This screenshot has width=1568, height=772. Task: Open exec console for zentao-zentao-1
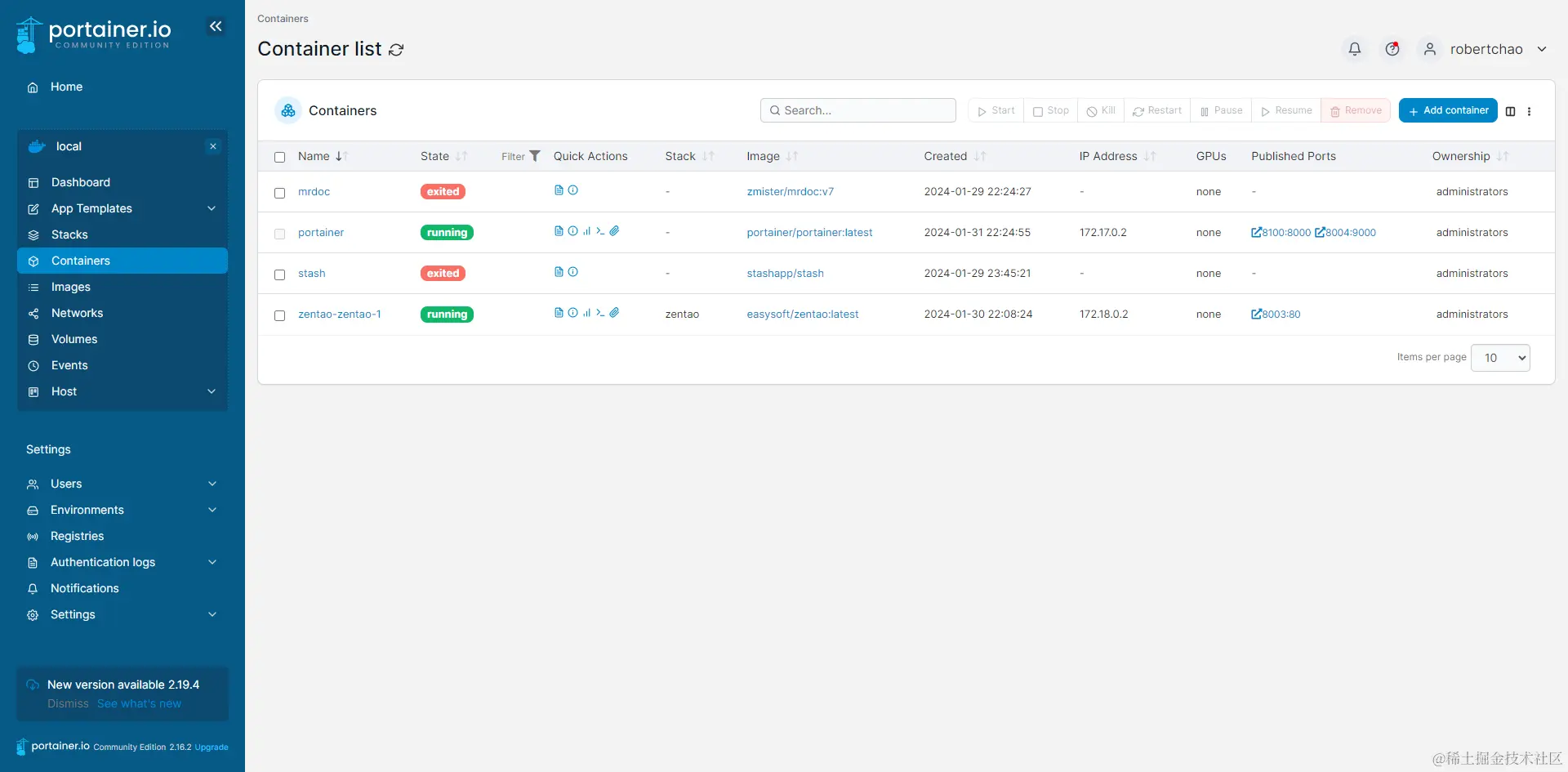pyautogui.click(x=600, y=313)
